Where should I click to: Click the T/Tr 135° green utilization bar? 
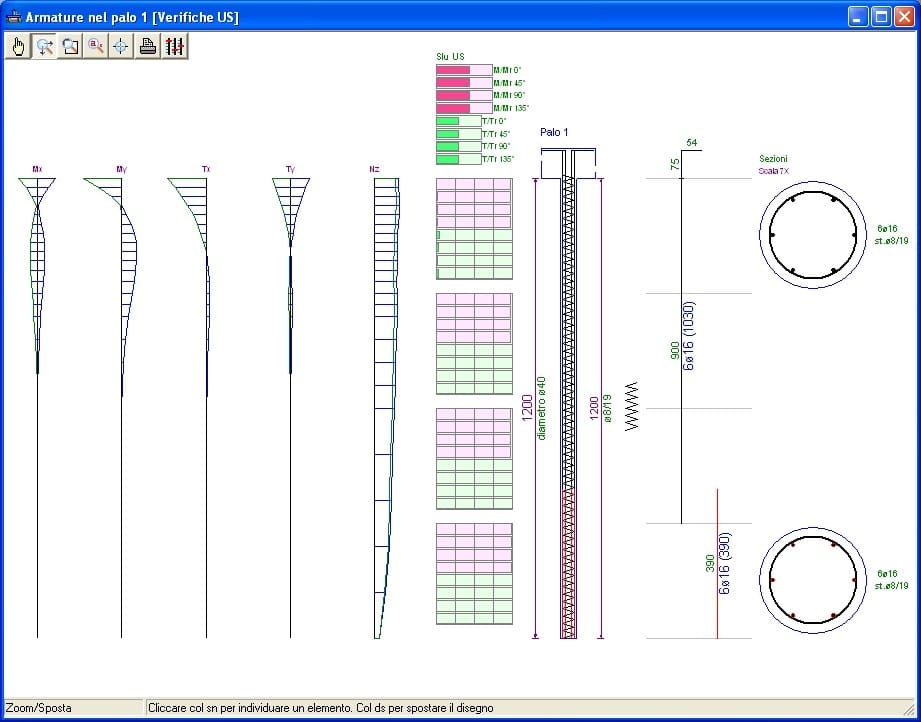[x=448, y=159]
